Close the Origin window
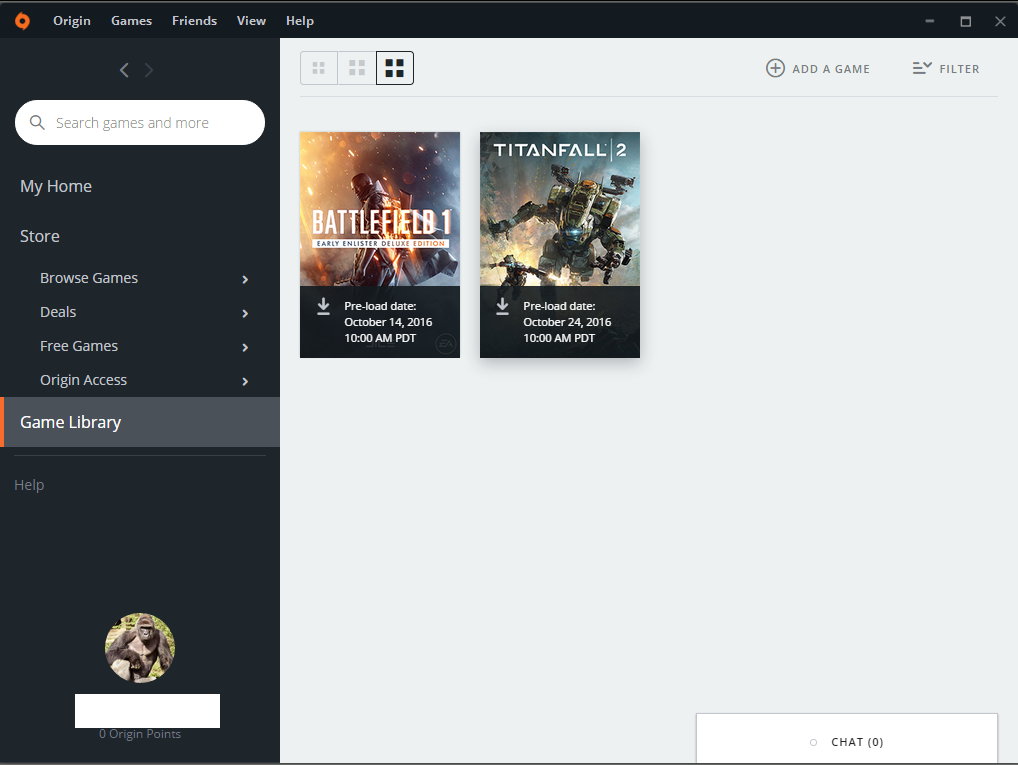The image size is (1018, 765). click(1000, 21)
